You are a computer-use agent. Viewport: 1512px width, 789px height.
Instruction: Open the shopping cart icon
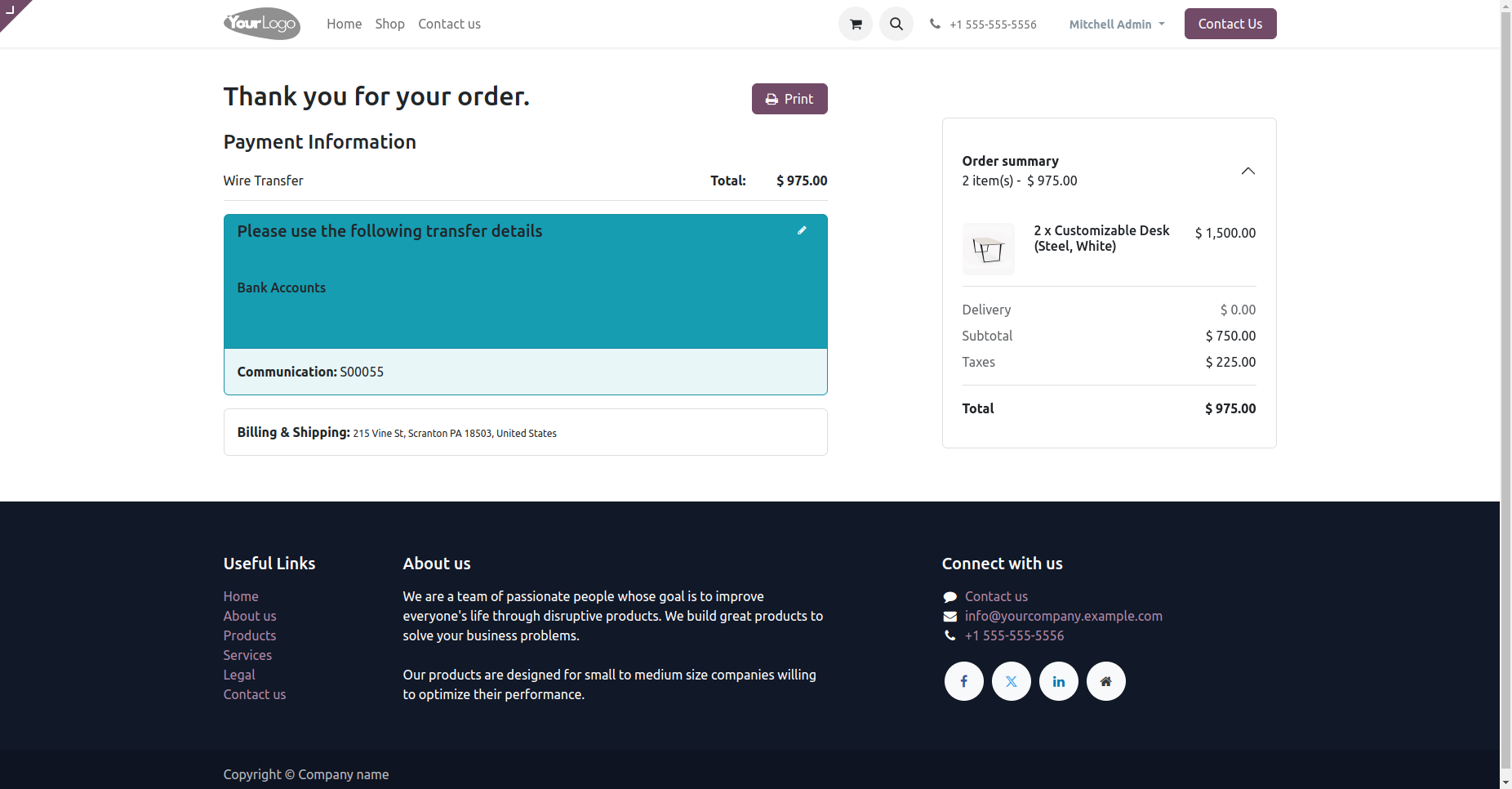point(855,24)
